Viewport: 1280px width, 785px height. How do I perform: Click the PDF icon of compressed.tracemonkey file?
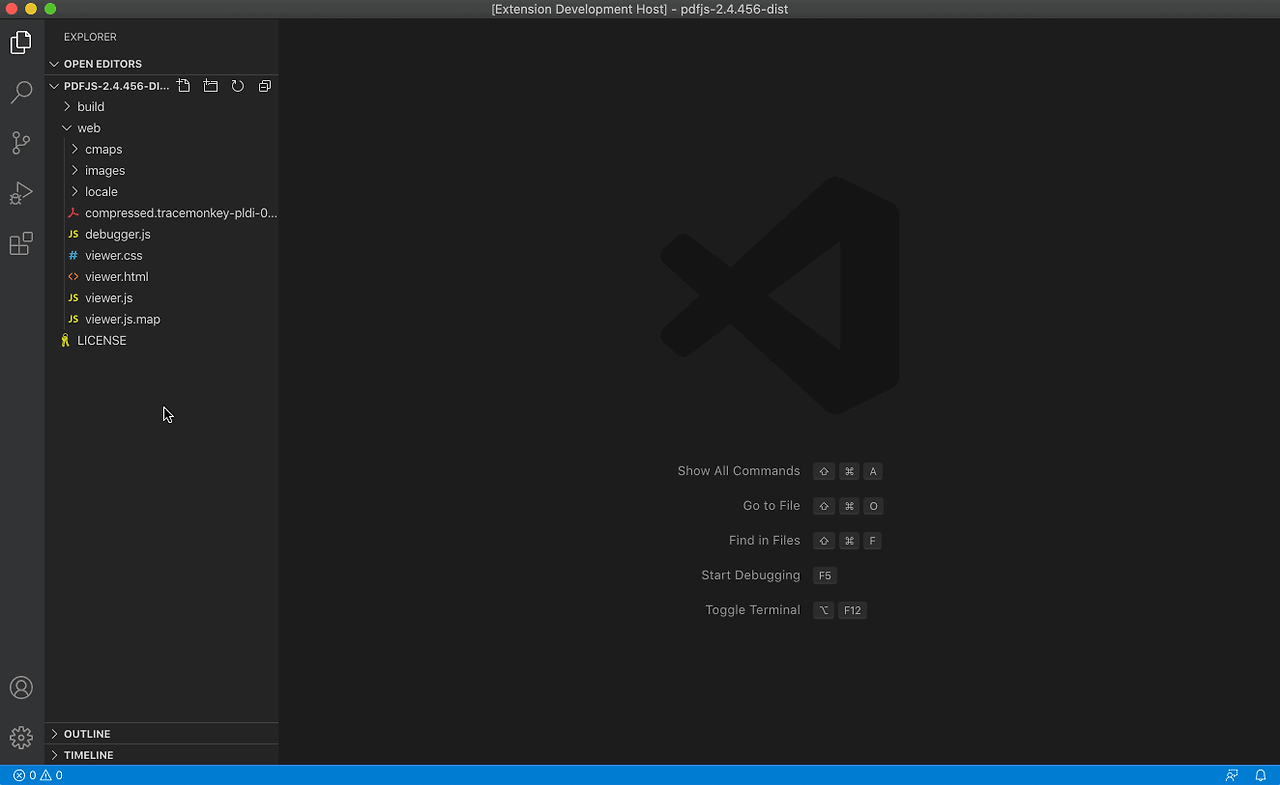click(73, 213)
